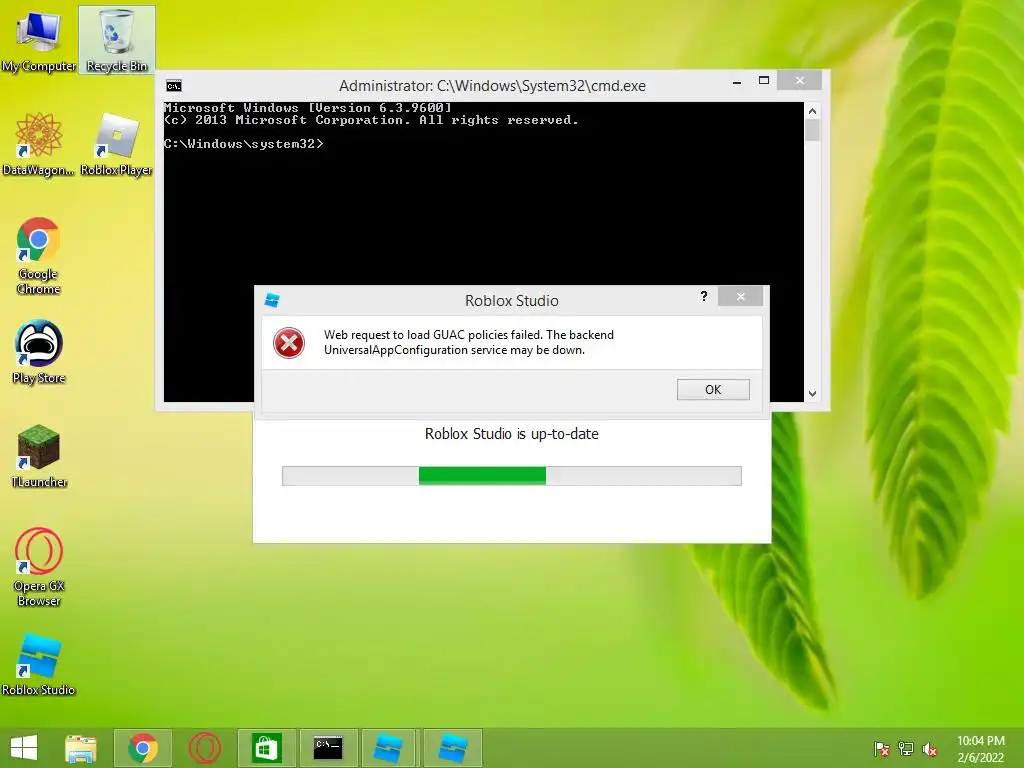Close the Administrator cmd.exe window

(x=800, y=81)
